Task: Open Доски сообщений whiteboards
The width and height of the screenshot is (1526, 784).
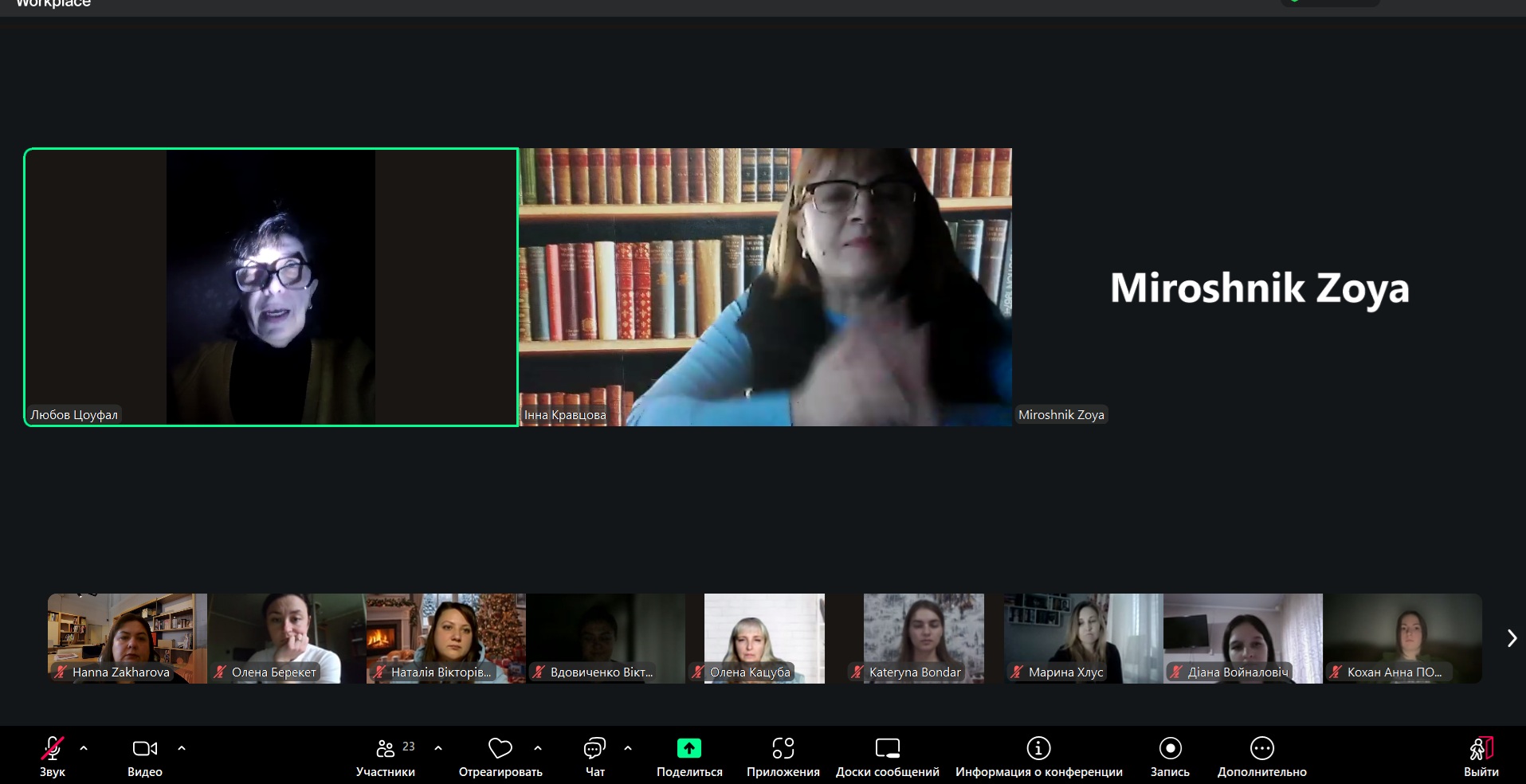Action: (x=887, y=749)
